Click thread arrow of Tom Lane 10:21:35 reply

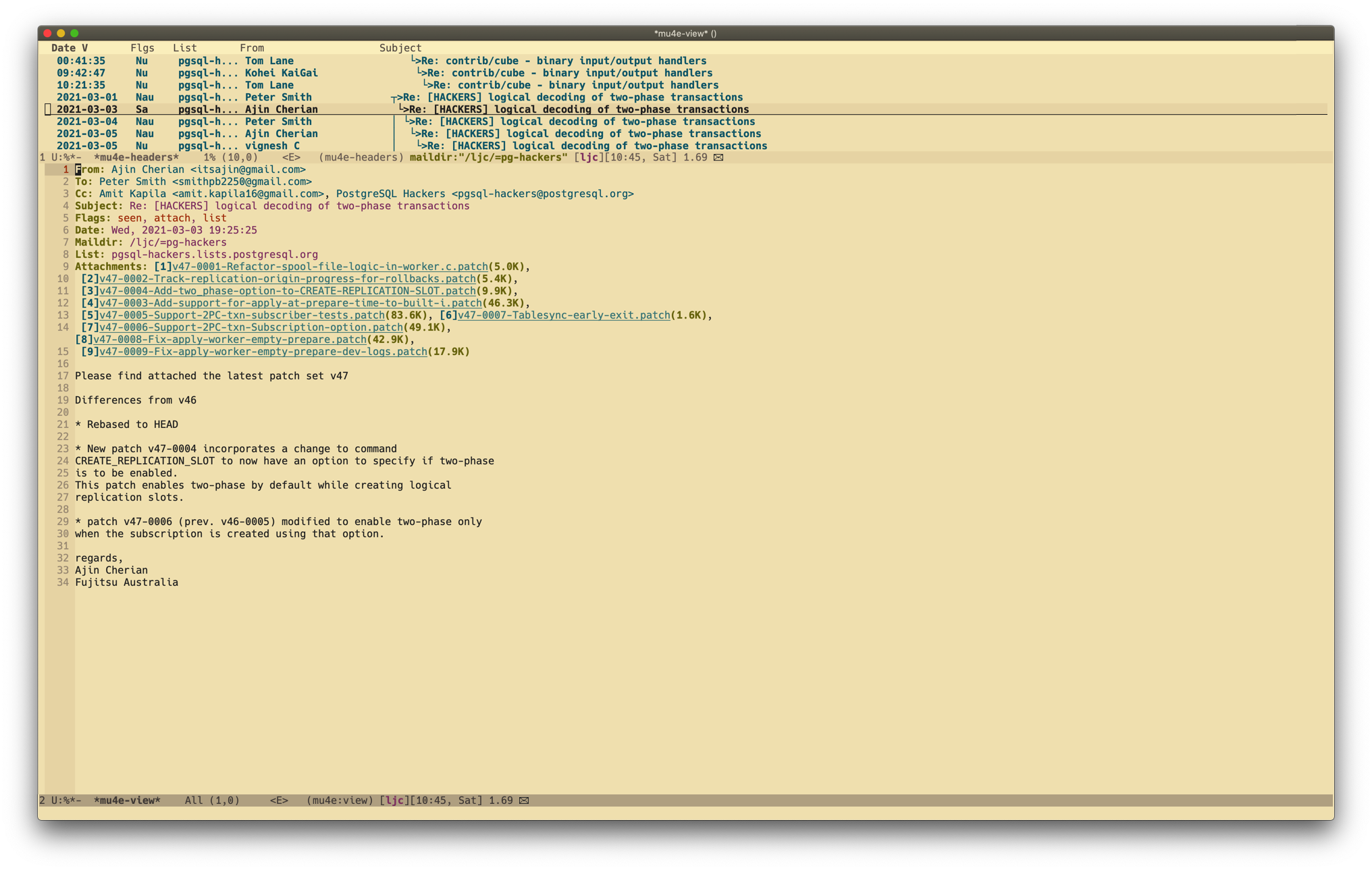coord(427,85)
